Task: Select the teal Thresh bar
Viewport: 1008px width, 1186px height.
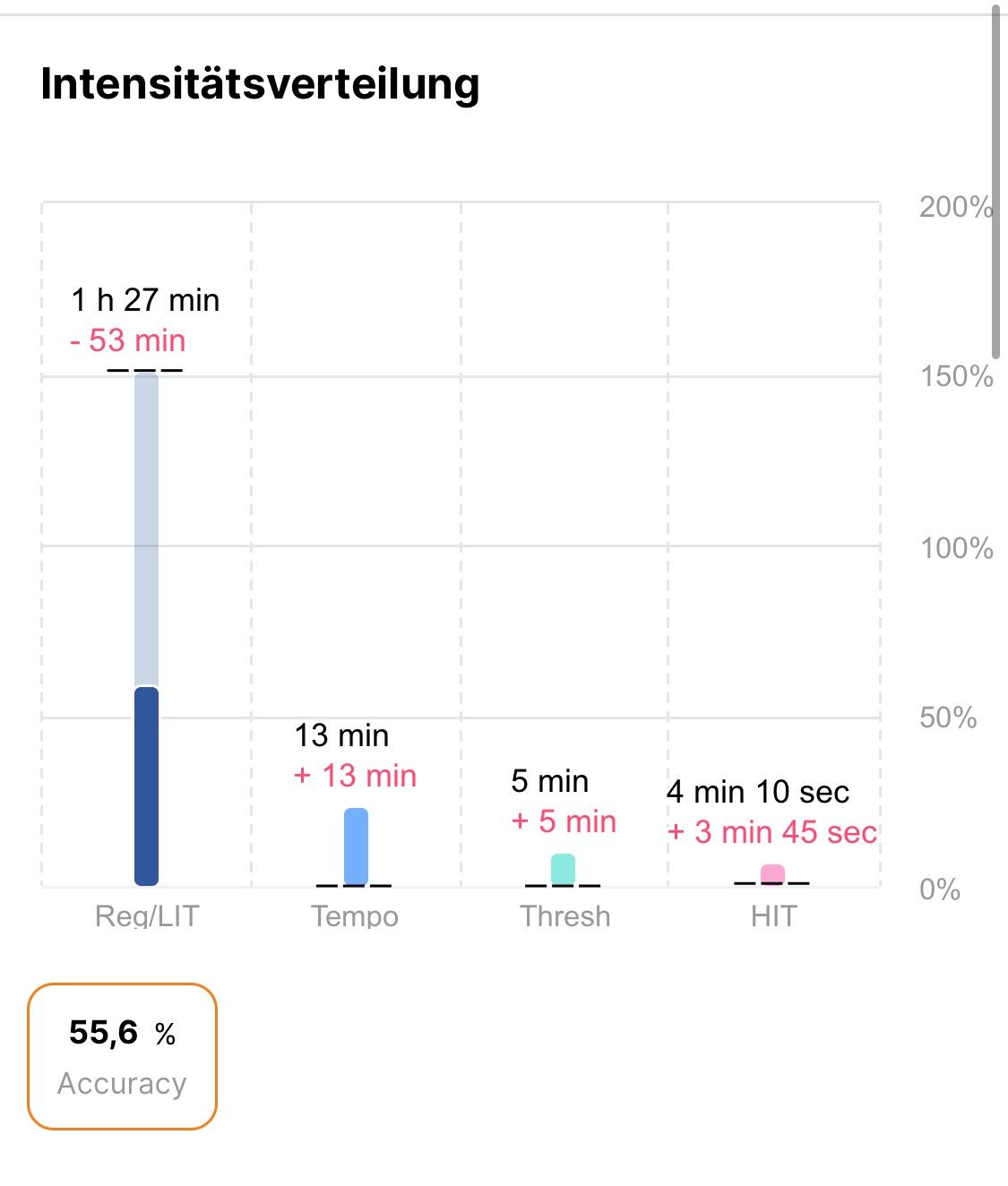Action: click(x=563, y=869)
